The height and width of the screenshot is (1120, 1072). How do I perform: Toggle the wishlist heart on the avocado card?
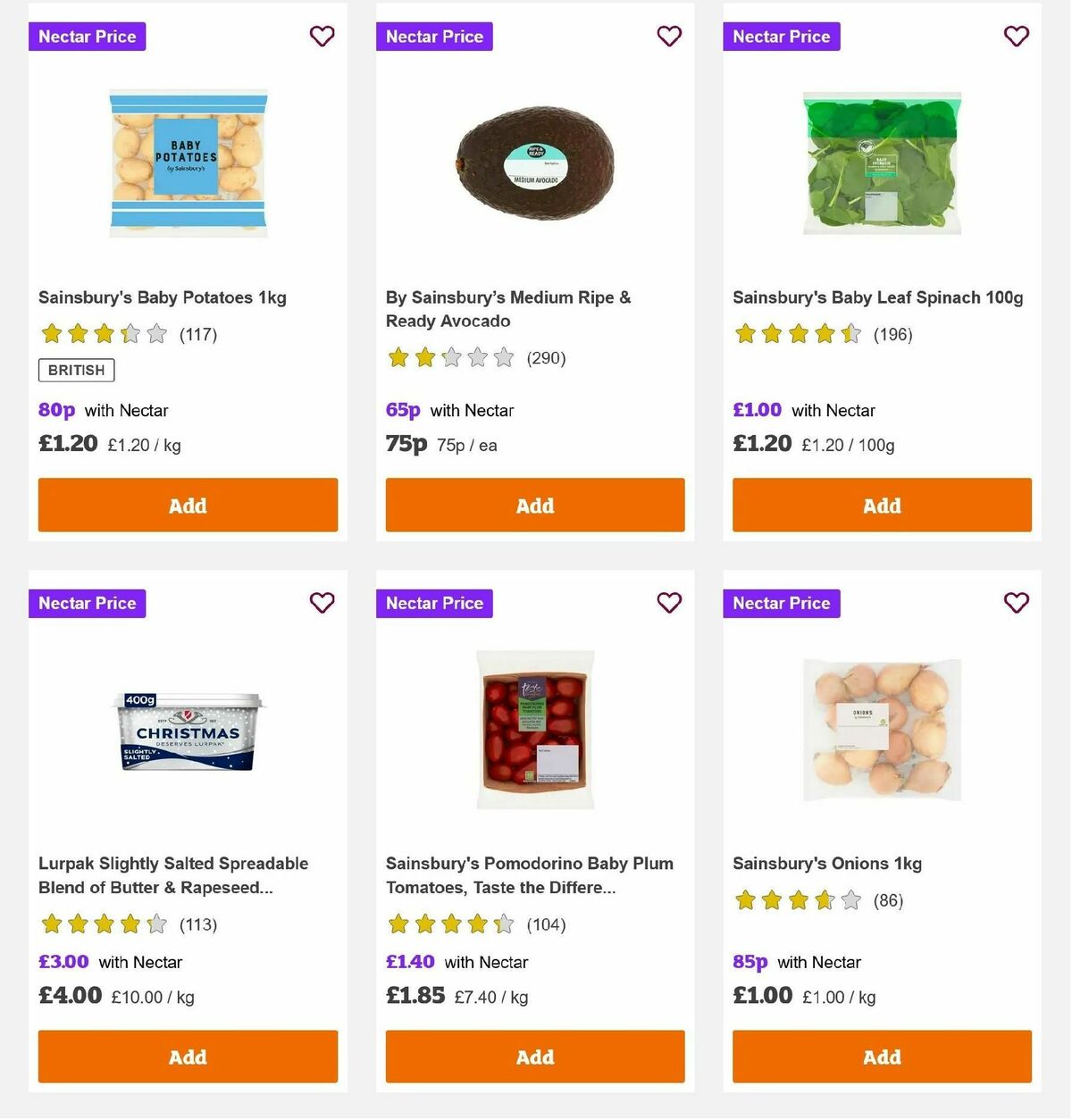coord(669,37)
